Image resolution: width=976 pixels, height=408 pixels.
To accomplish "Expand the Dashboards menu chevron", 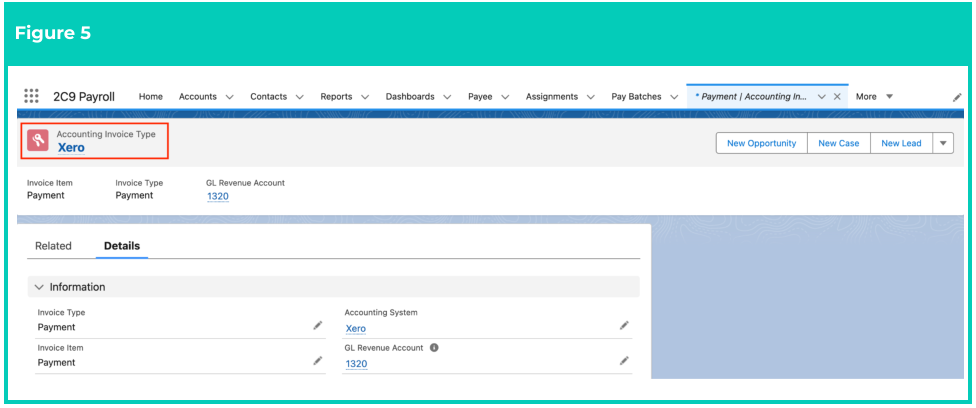I will 447,97.
